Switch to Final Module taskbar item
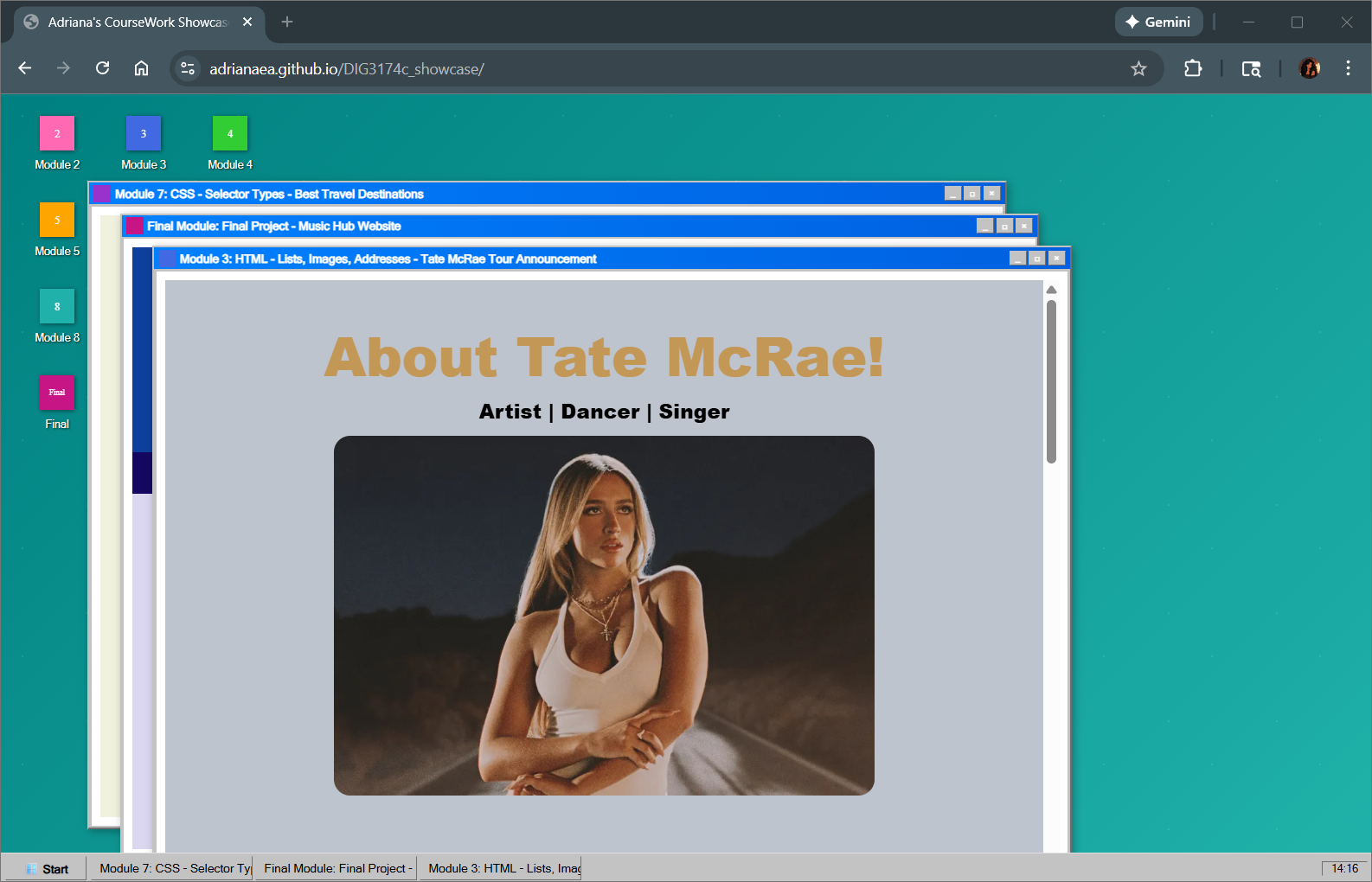The image size is (1372, 882). [337, 868]
